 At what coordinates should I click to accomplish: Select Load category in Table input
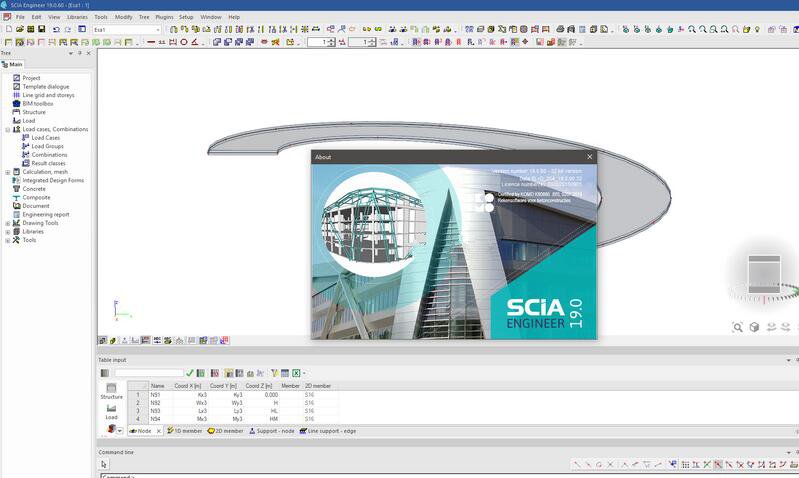pos(111,412)
